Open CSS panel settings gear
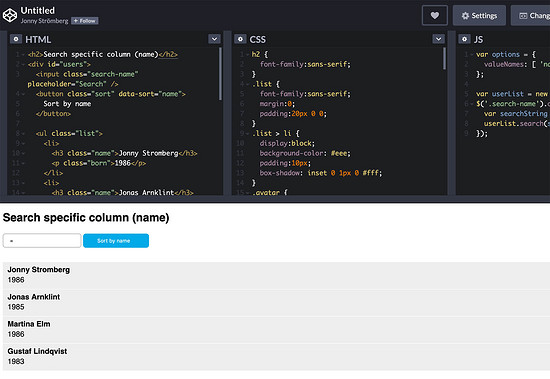This screenshot has height=379, width=550. point(240,39)
